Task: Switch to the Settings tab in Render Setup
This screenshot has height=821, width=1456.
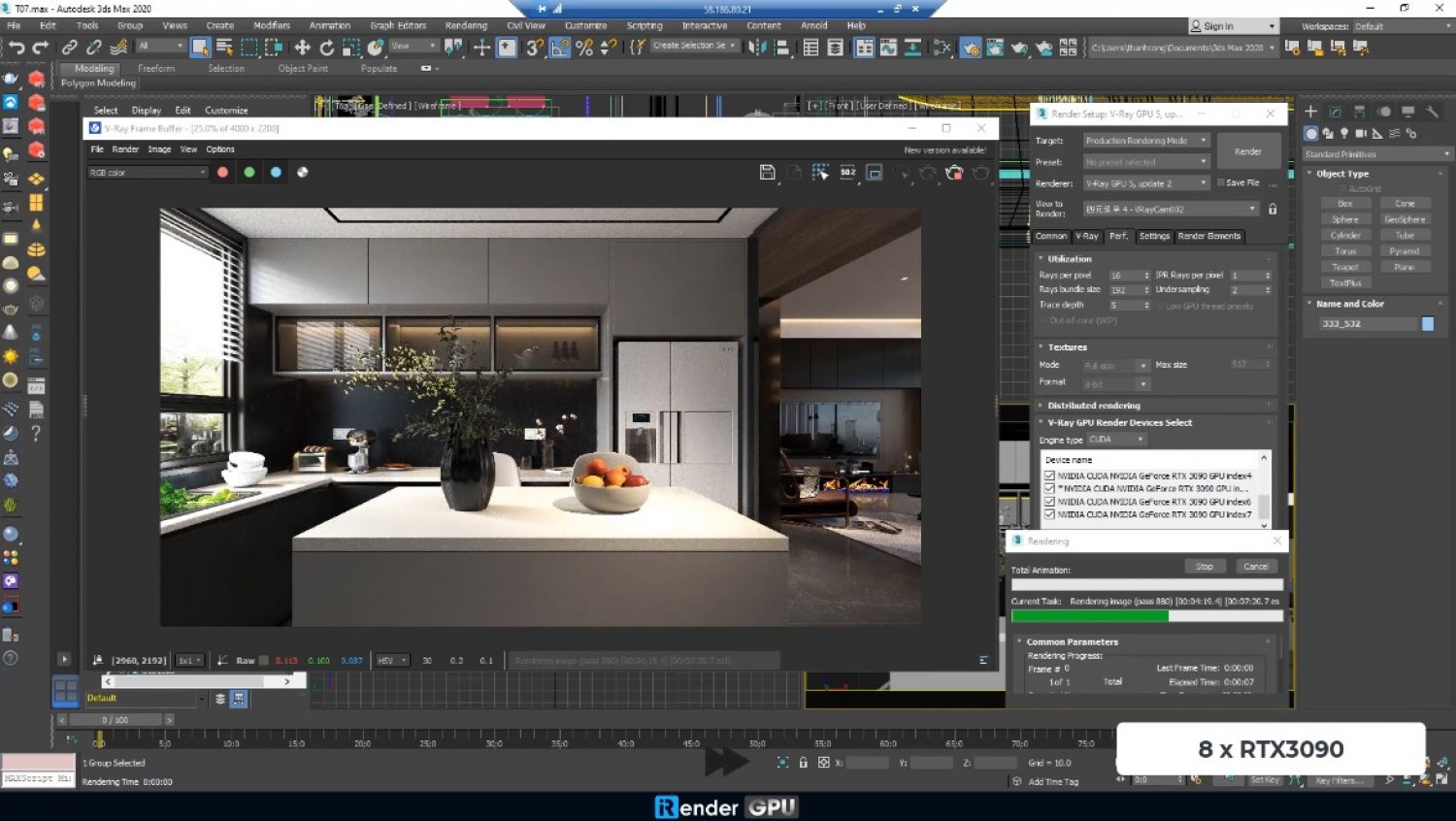Action: coord(1153,236)
